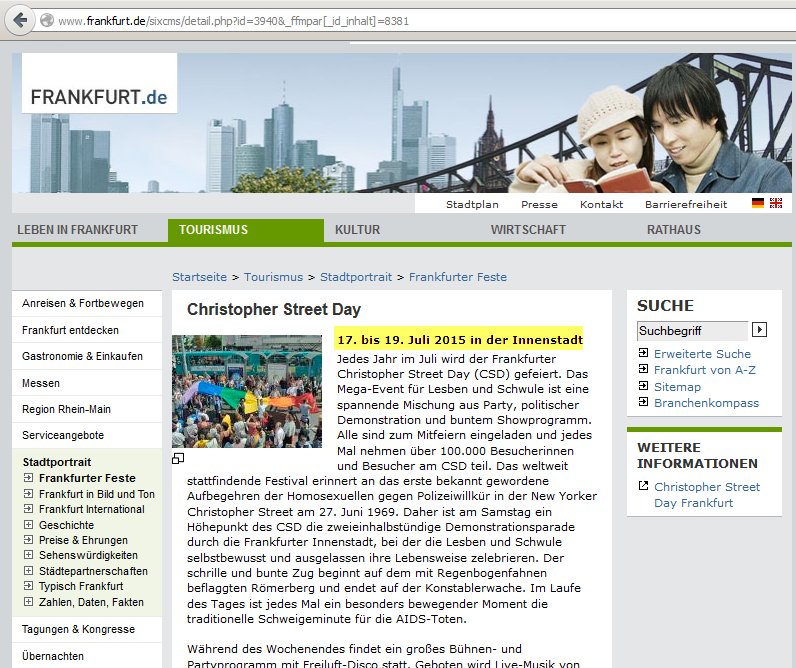796x668 pixels.
Task: Click the external link icon beside Christopher Street Day Frankfurt
Action: [x=642, y=487]
